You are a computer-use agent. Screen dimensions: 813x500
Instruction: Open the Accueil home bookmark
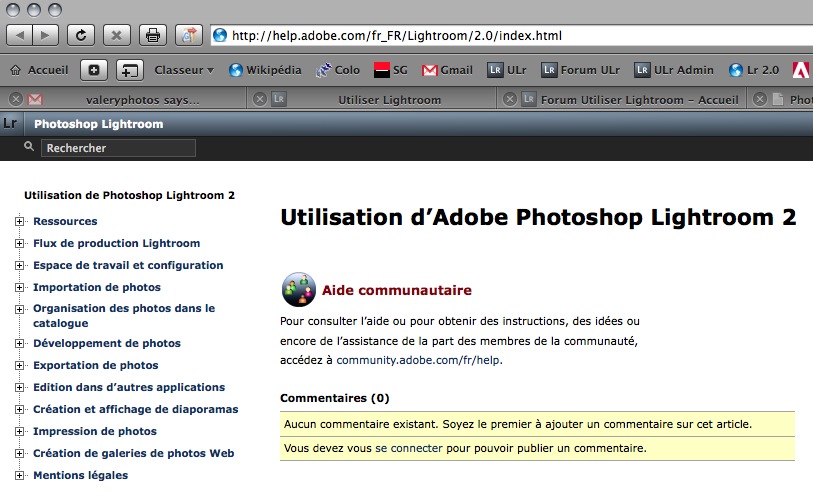(39, 70)
